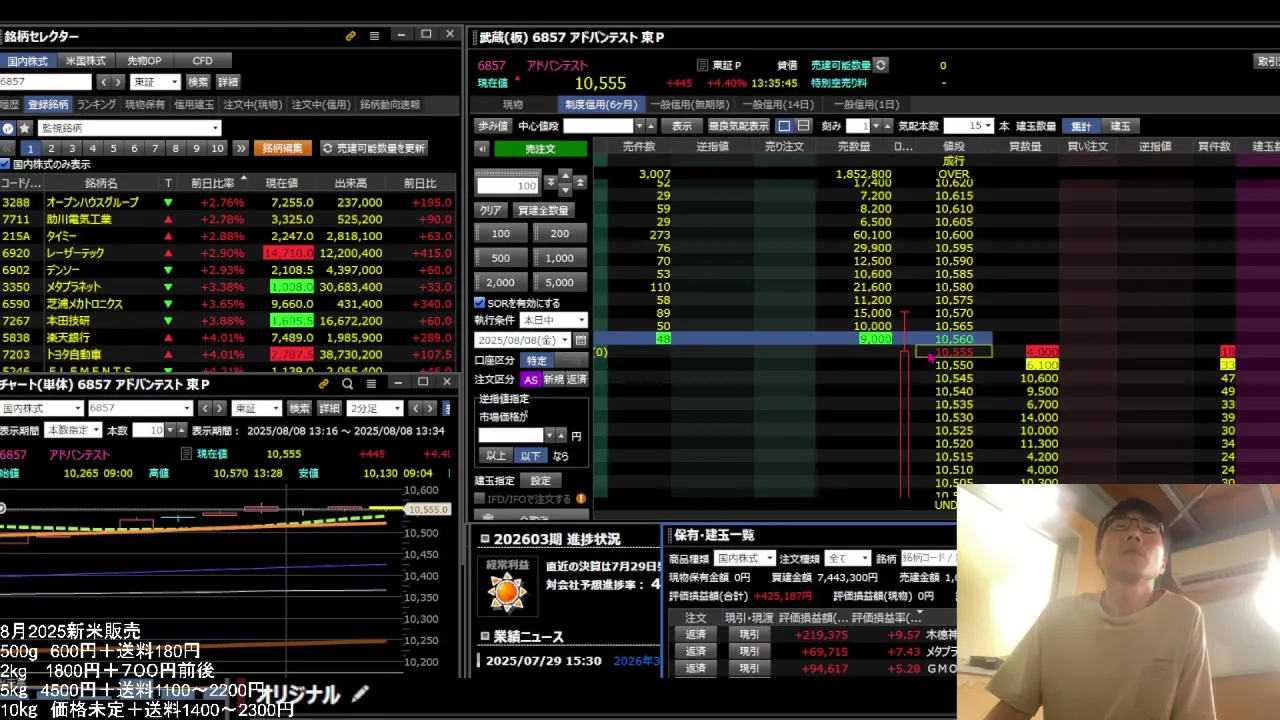Open hamburger menu in 銘柄セレクター window

[x=374, y=35]
